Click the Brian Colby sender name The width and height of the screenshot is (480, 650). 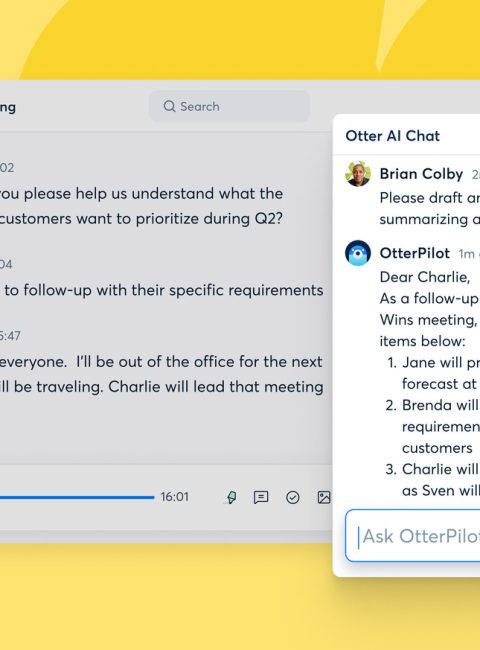pyautogui.click(x=421, y=174)
